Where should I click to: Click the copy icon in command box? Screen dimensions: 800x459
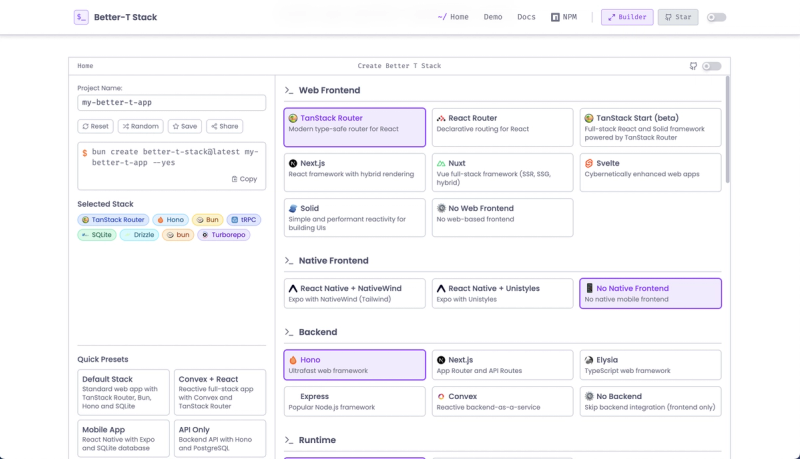[234, 179]
